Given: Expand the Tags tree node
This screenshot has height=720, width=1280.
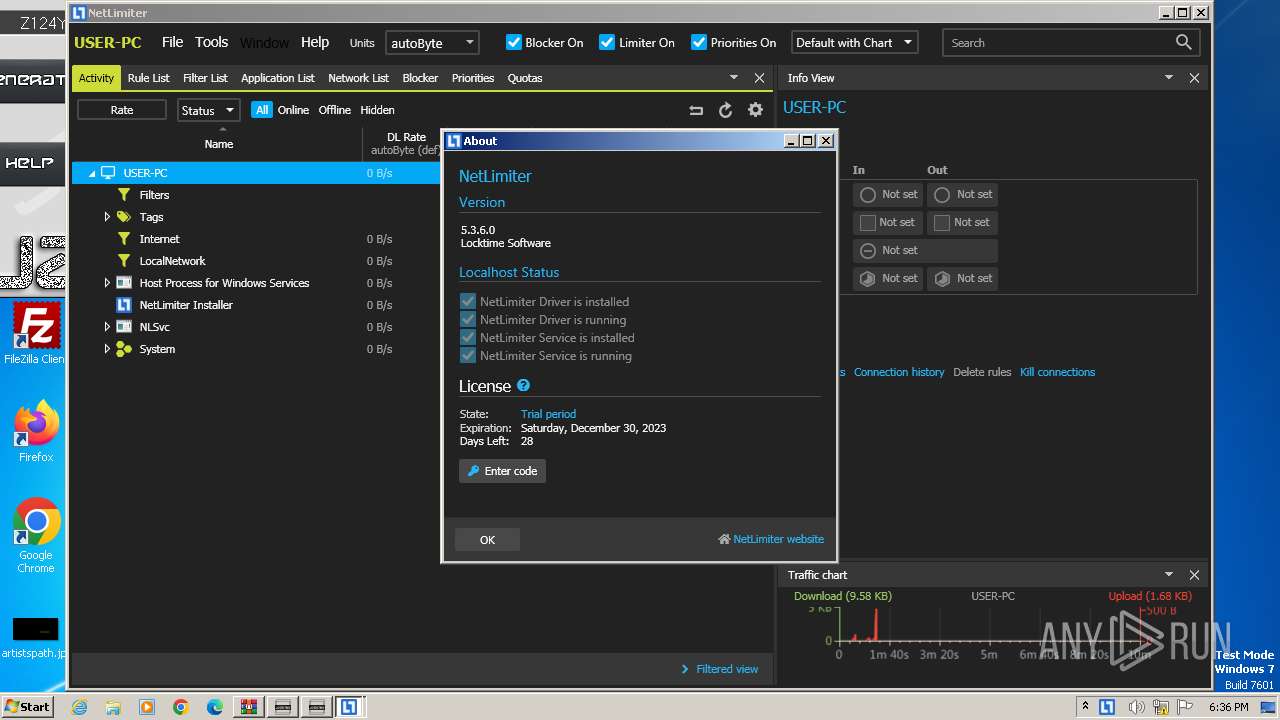Looking at the screenshot, I should coord(107,217).
